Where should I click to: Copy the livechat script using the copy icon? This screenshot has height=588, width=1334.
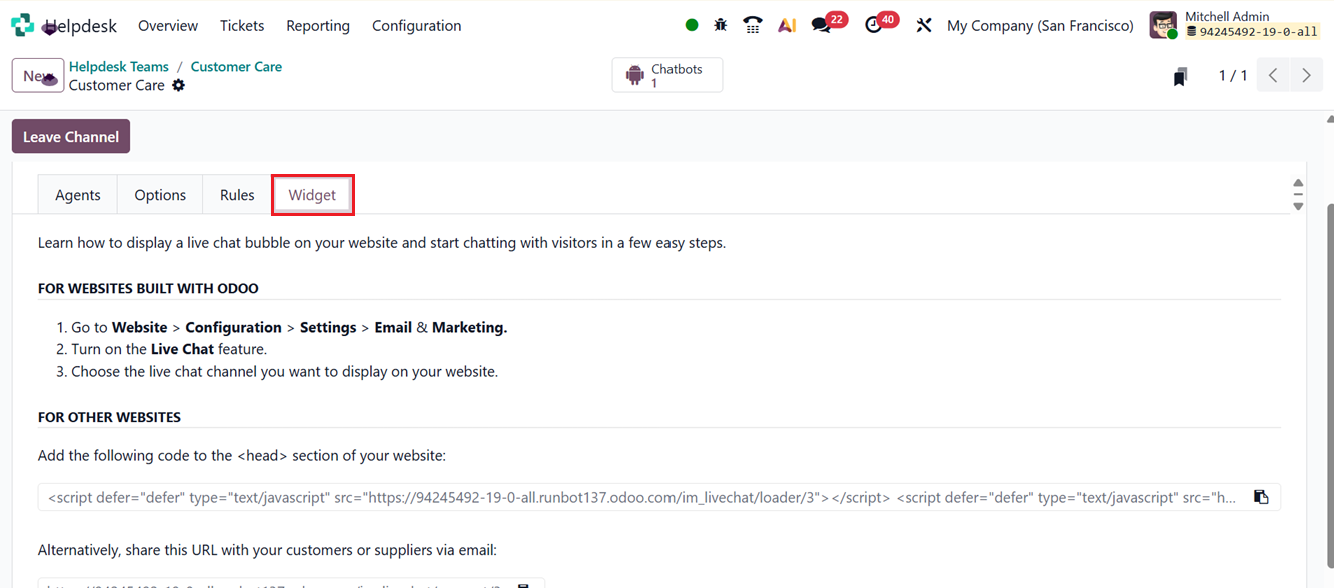pyautogui.click(x=1262, y=496)
